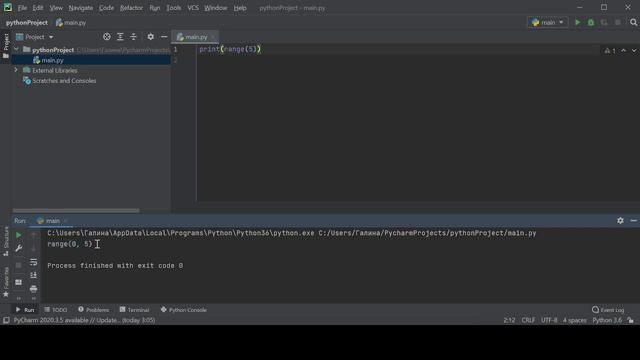640x360 pixels.
Task: Print the console output icon
Action: point(33,289)
